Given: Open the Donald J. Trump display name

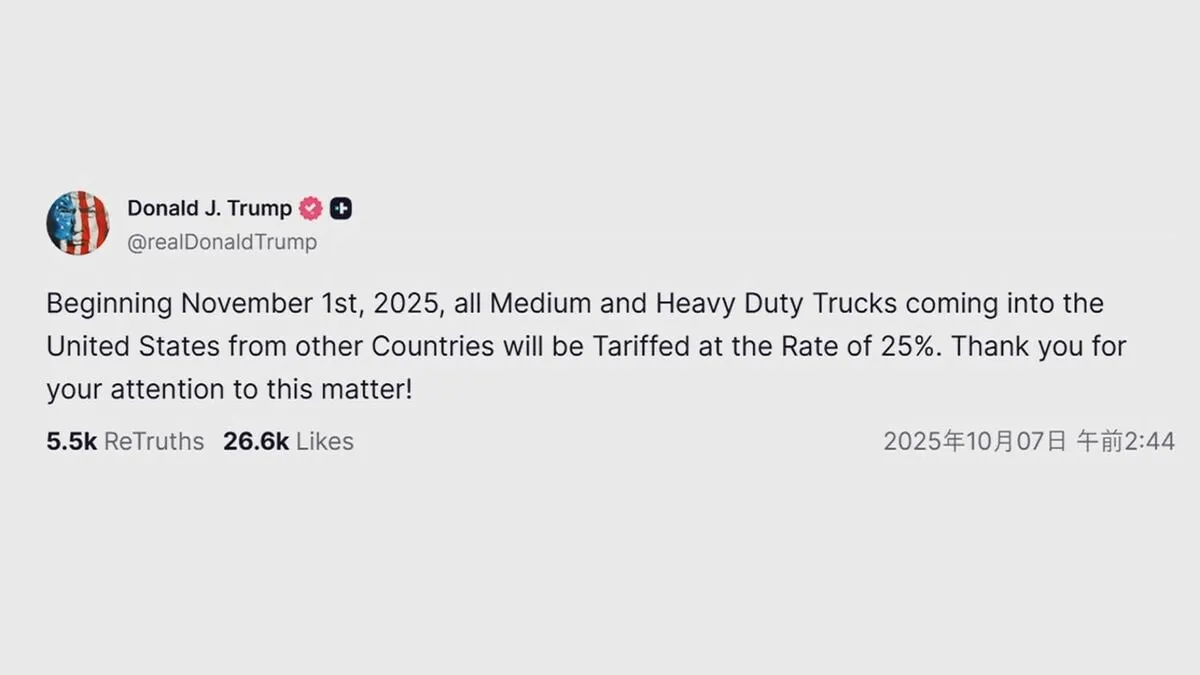Looking at the screenshot, I should click(x=209, y=209).
